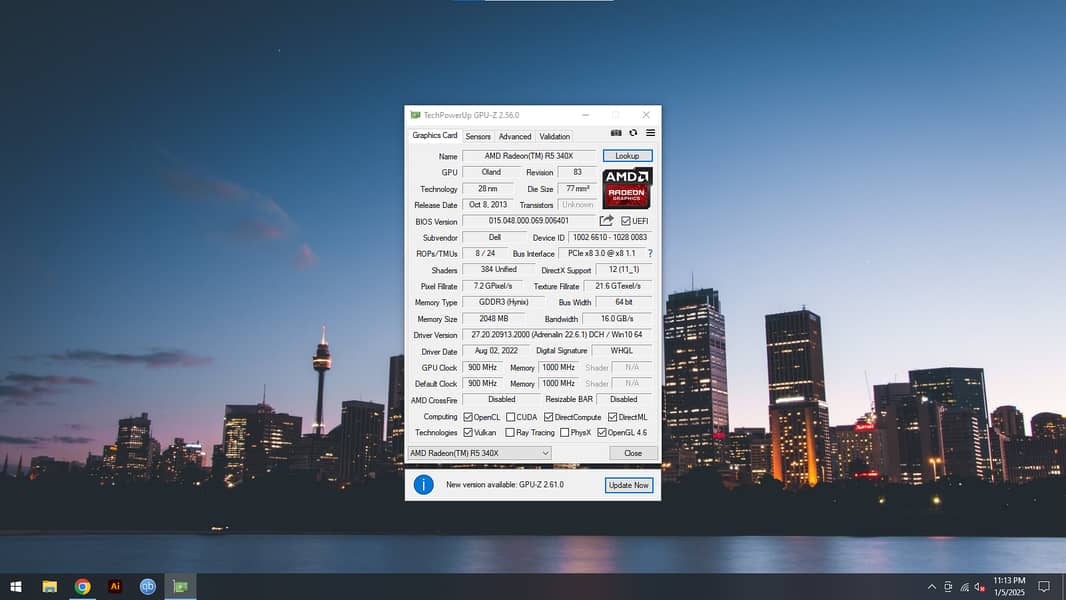Click the Release Date value Oct 8, 2013

click(487, 205)
